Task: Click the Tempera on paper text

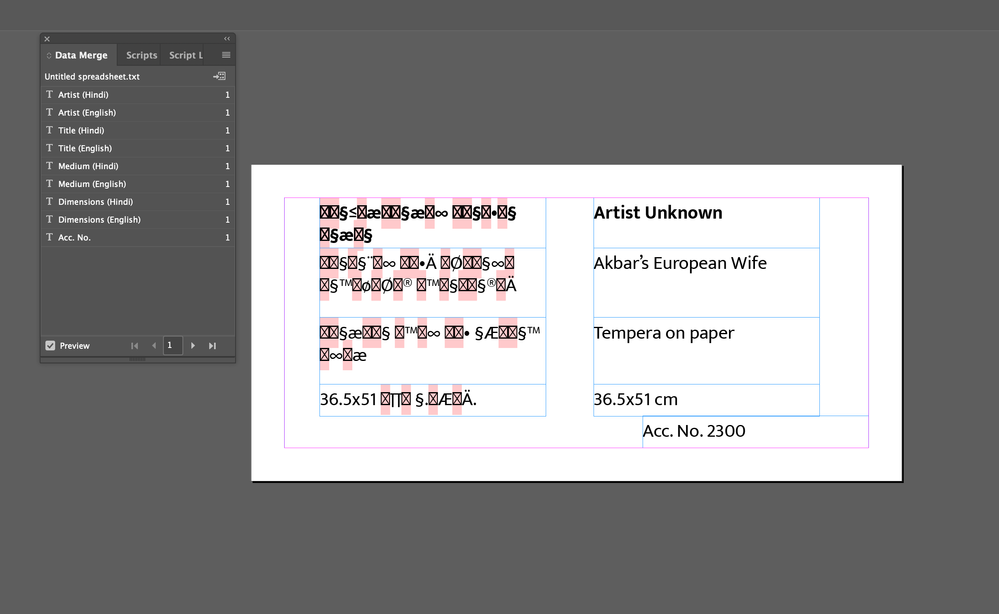Action: pyautogui.click(x=664, y=333)
